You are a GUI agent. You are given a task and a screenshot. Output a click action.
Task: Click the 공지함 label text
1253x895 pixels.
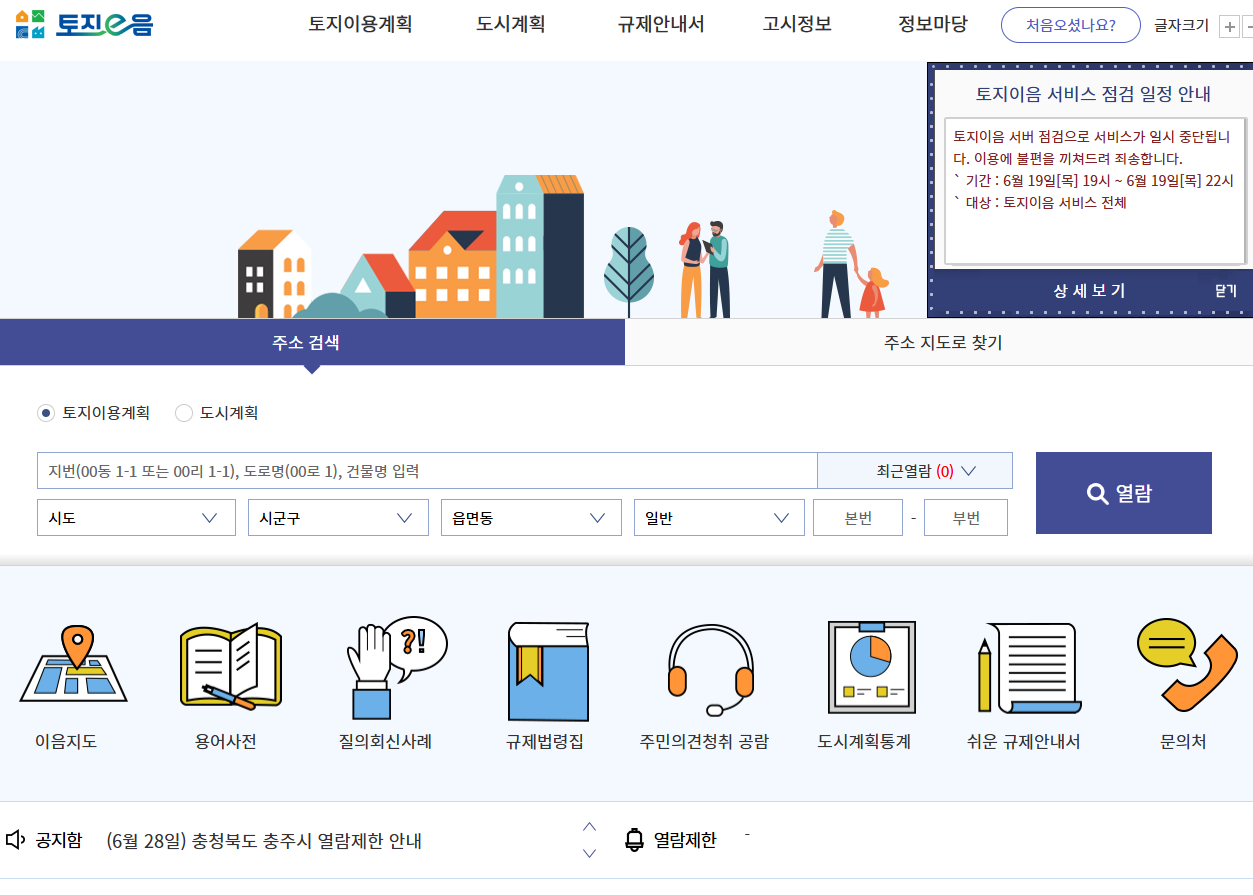(x=59, y=840)
